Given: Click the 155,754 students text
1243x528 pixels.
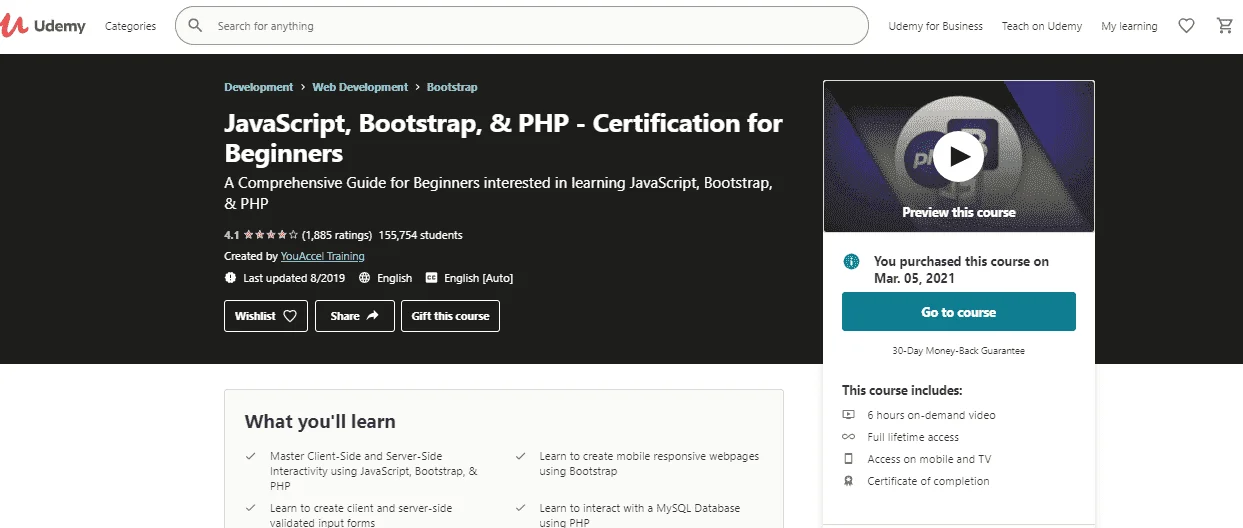Looking at the screenshot, I should click(x=421, y=235).
